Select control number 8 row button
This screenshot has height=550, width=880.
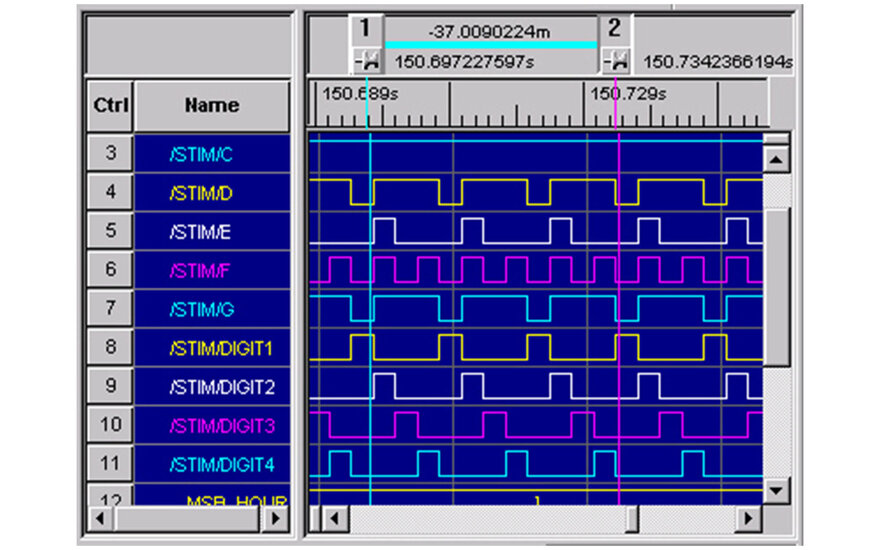click(110, 347)
